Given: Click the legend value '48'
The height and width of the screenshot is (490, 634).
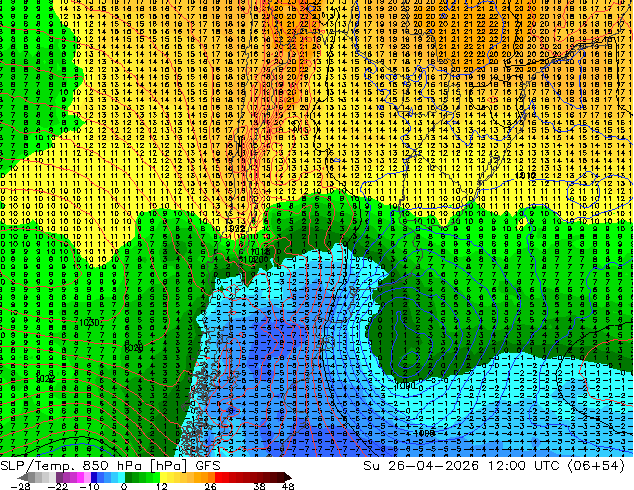Looking at the screenshot, I should click(287, 486).
